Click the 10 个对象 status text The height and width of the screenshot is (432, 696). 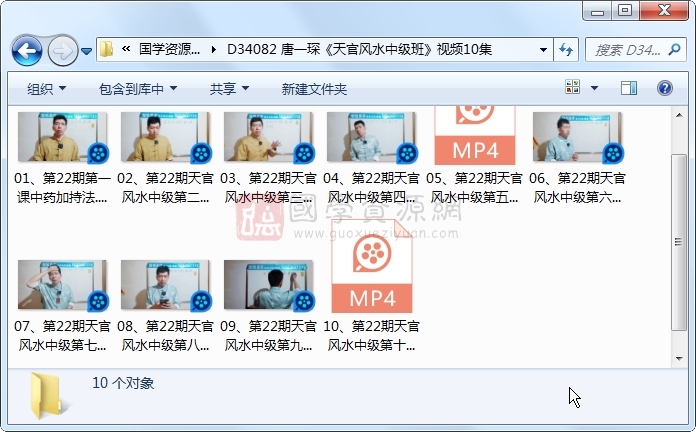[123, 383]
